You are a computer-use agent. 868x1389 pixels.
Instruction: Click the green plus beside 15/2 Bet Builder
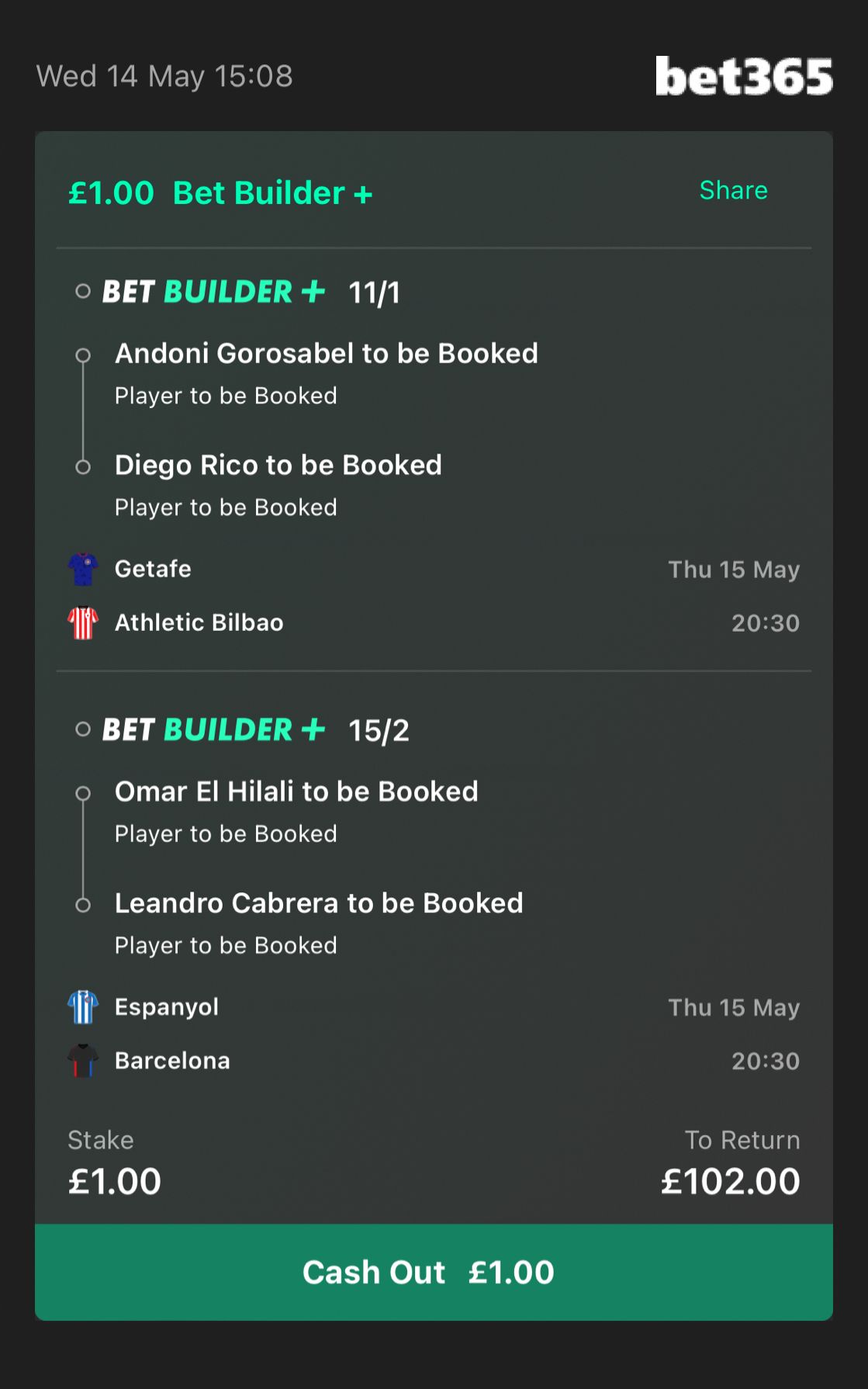click(313, 729)
